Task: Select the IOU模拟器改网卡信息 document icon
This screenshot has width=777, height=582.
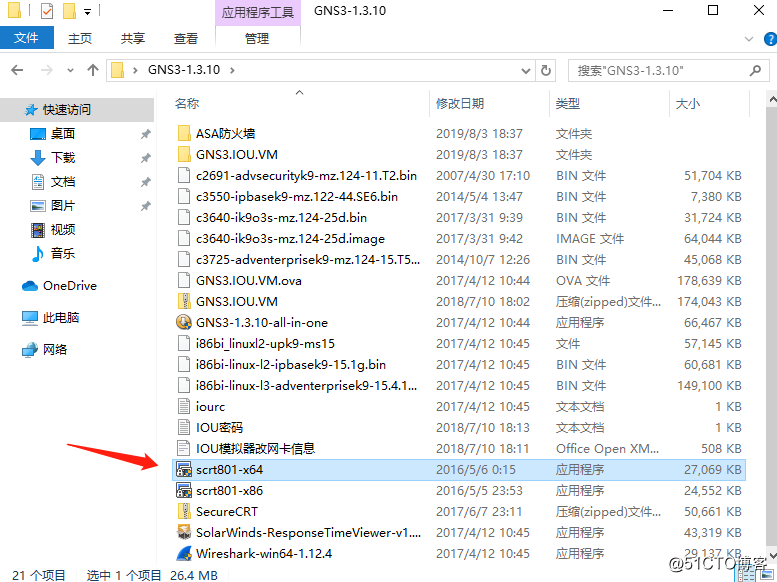Action: (184, 448)
